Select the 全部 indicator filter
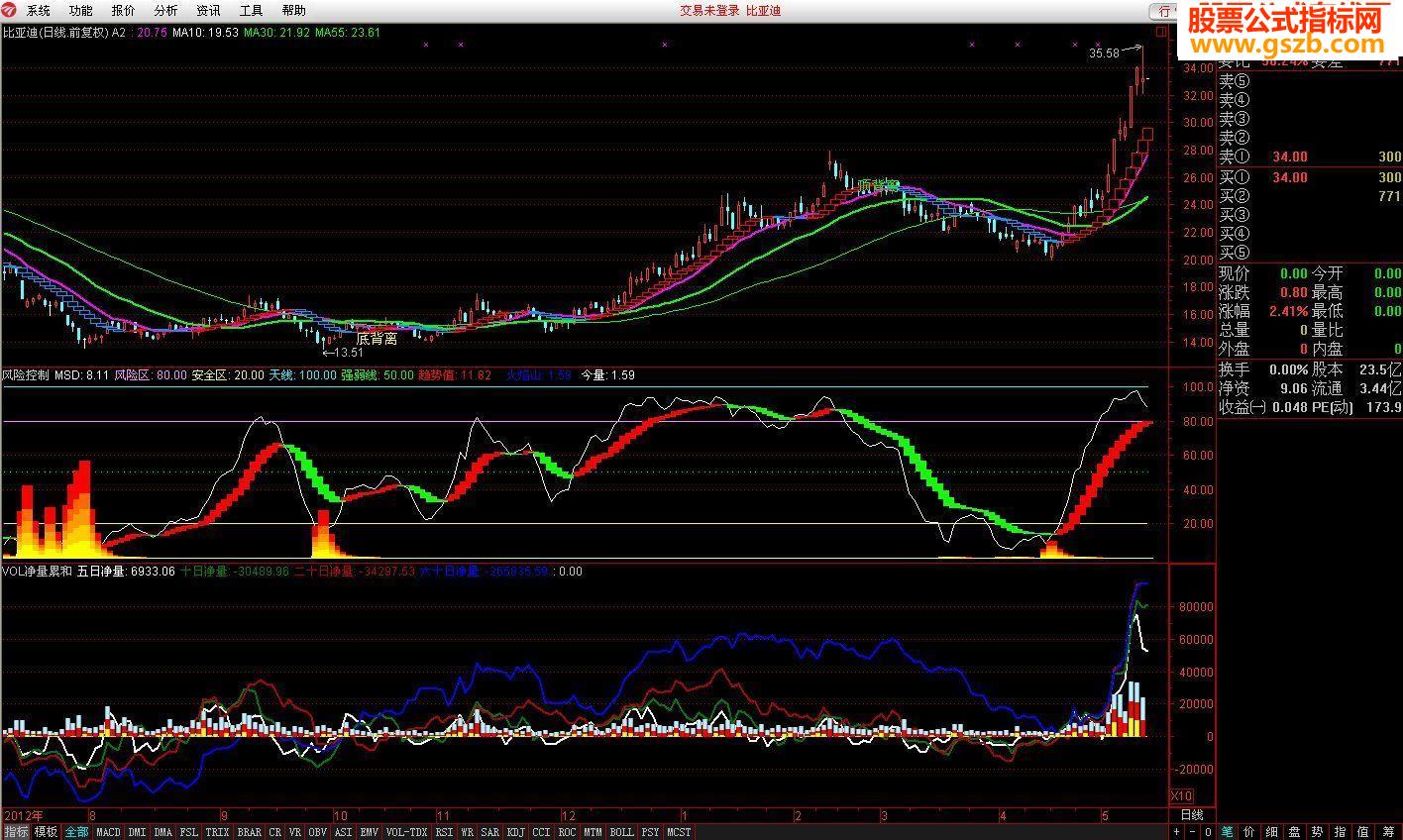1403x840 pixels. 76,832
